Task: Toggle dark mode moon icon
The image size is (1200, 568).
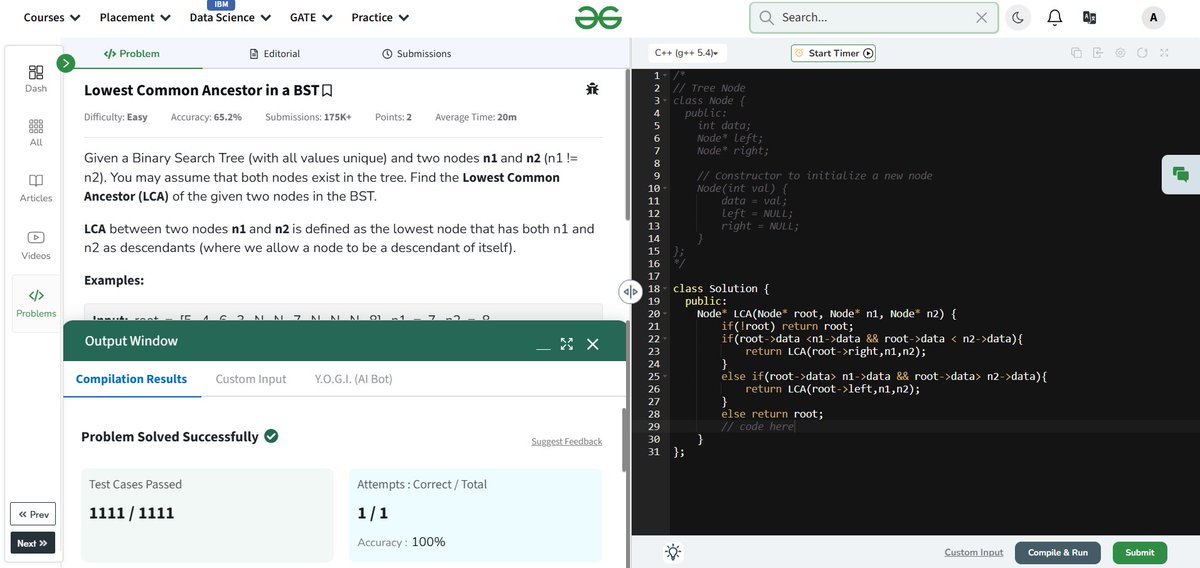Action: (1018, 17)
